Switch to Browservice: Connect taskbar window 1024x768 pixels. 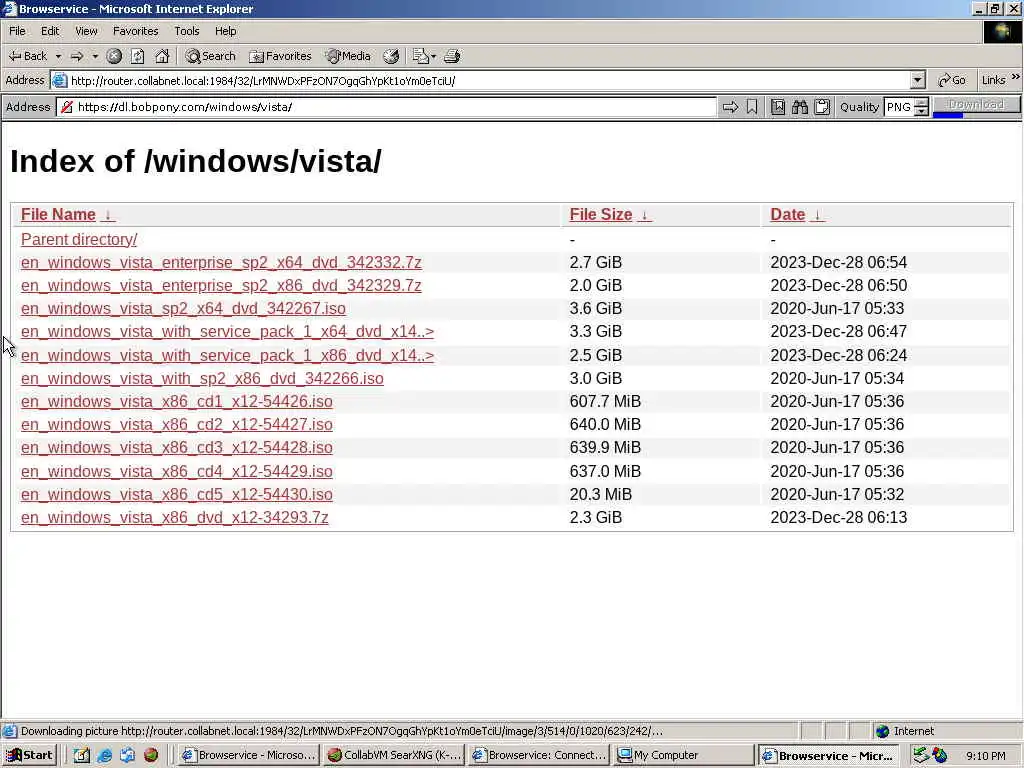pos(539,755)
